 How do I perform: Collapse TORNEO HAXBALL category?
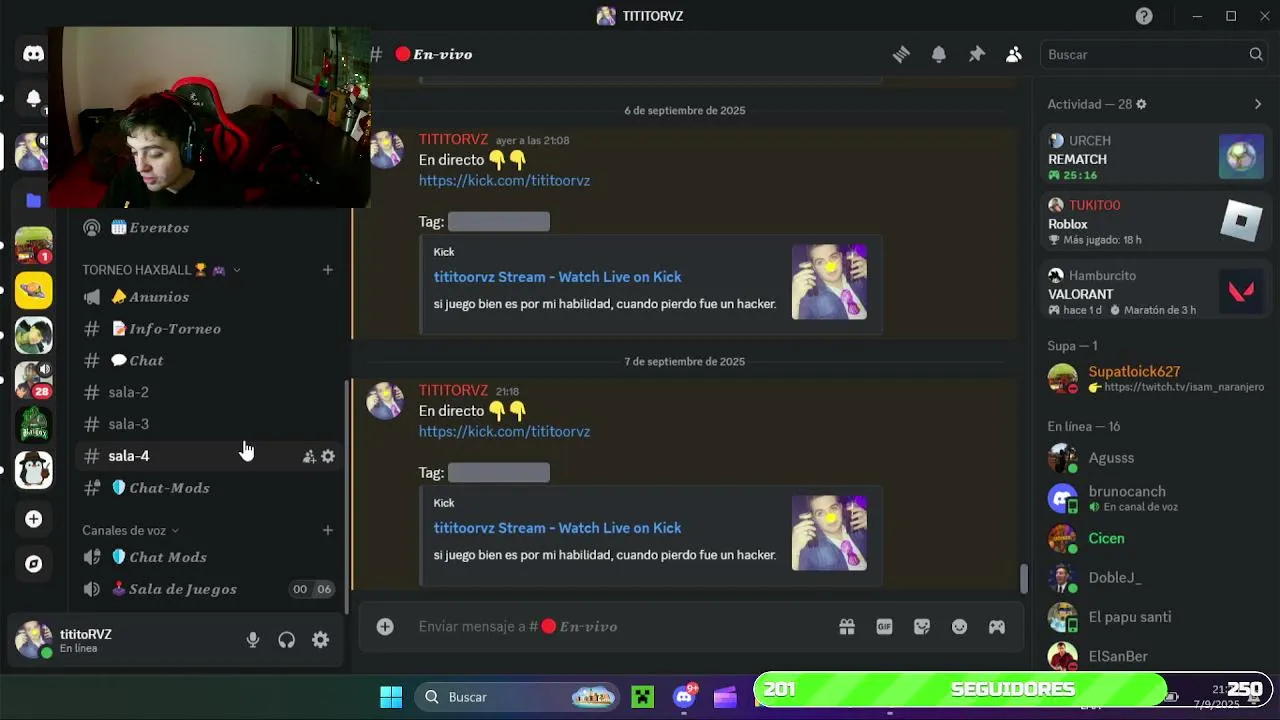click(160, 270)
